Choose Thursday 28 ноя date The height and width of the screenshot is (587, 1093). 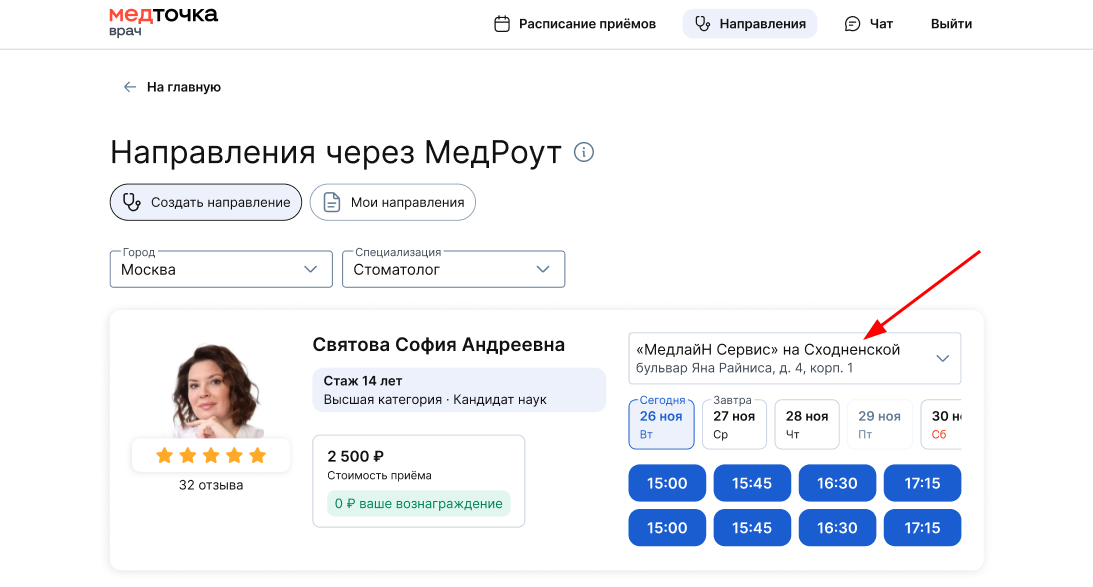806,424
